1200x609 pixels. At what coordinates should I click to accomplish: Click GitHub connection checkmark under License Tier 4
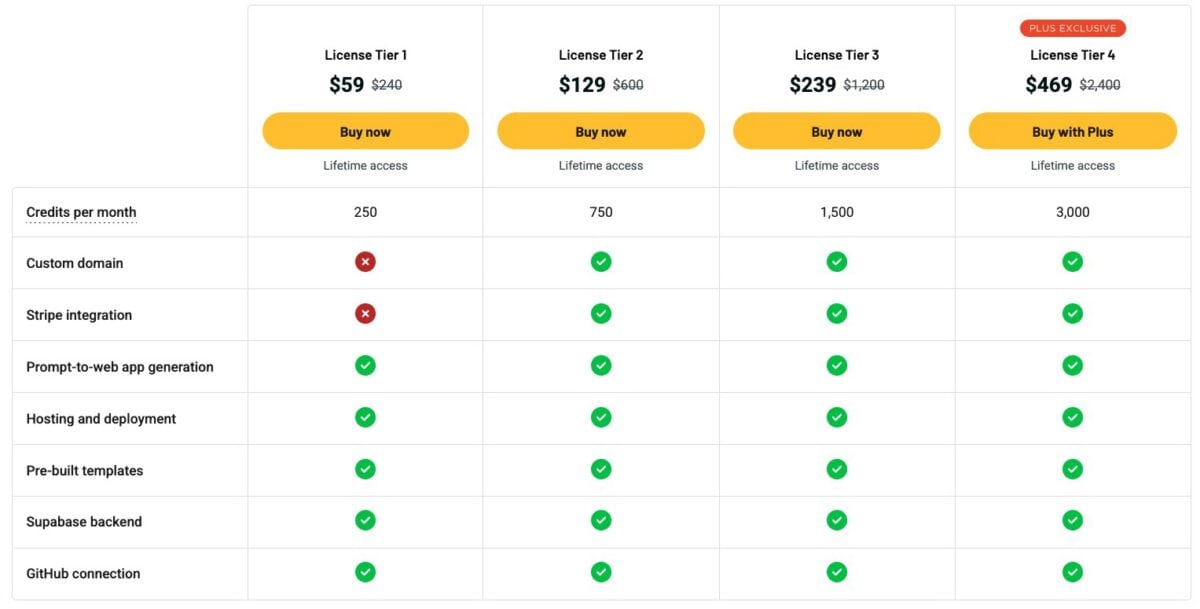[x=1072, y=572]
